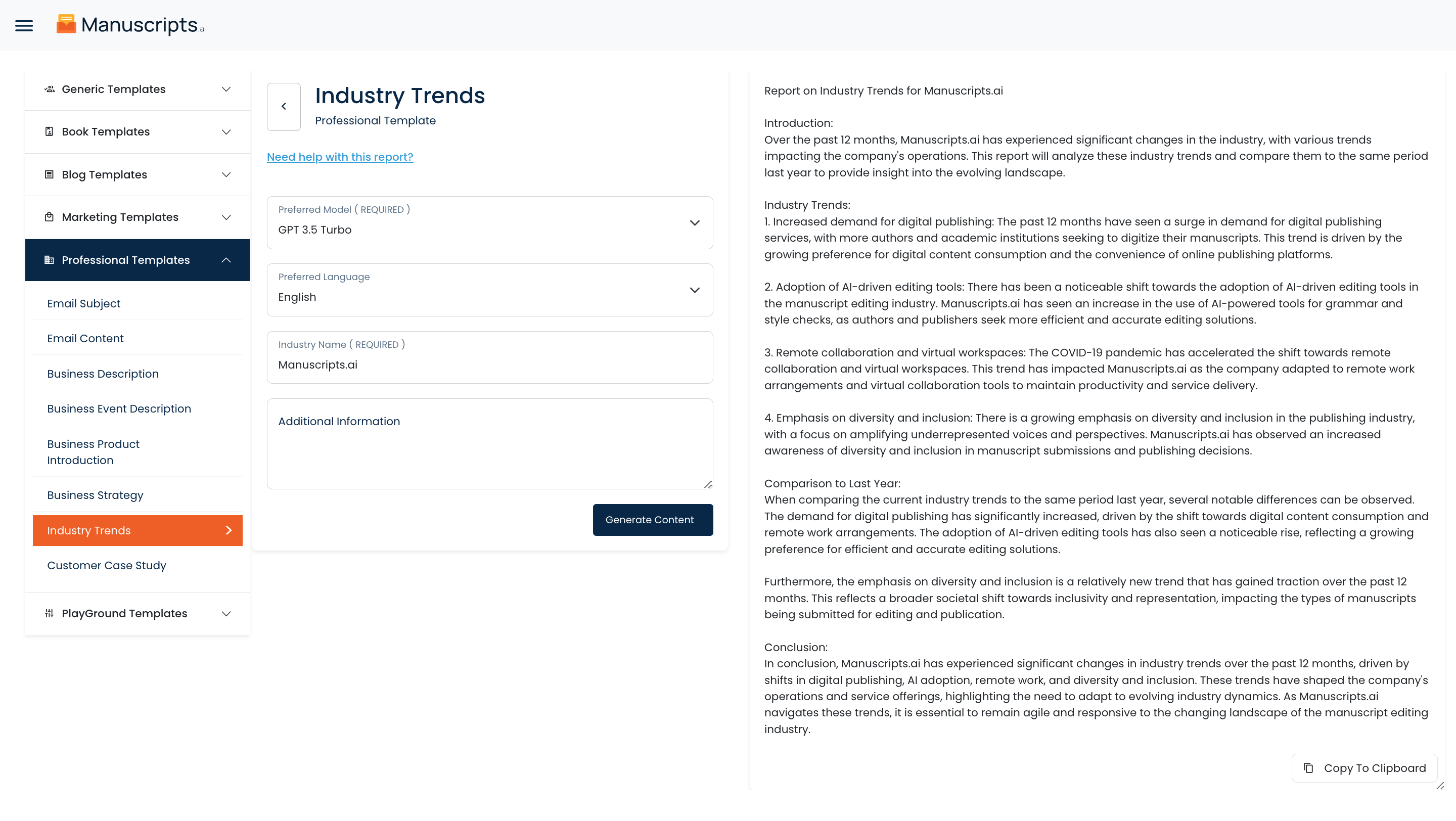Collapse the Professional Templates section

pos(226,260)
